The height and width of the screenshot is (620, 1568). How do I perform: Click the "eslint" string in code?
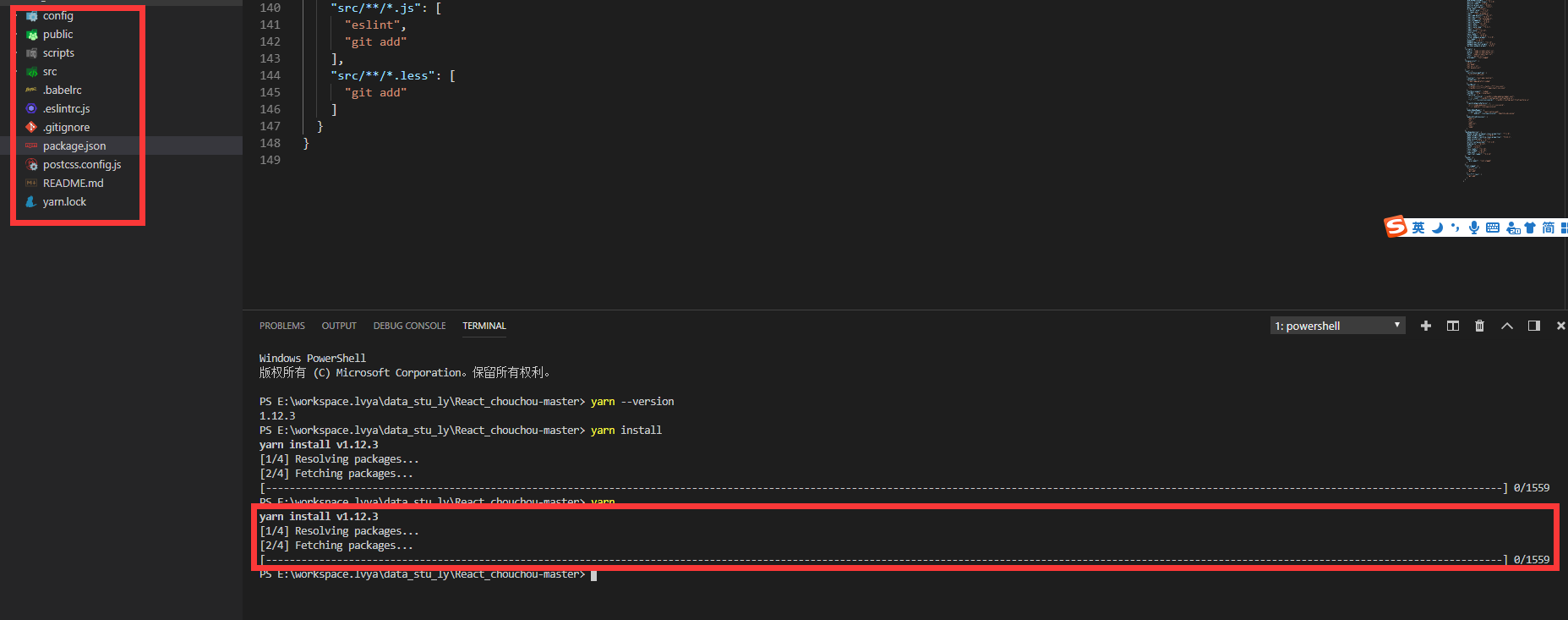[x=372, y=25]
